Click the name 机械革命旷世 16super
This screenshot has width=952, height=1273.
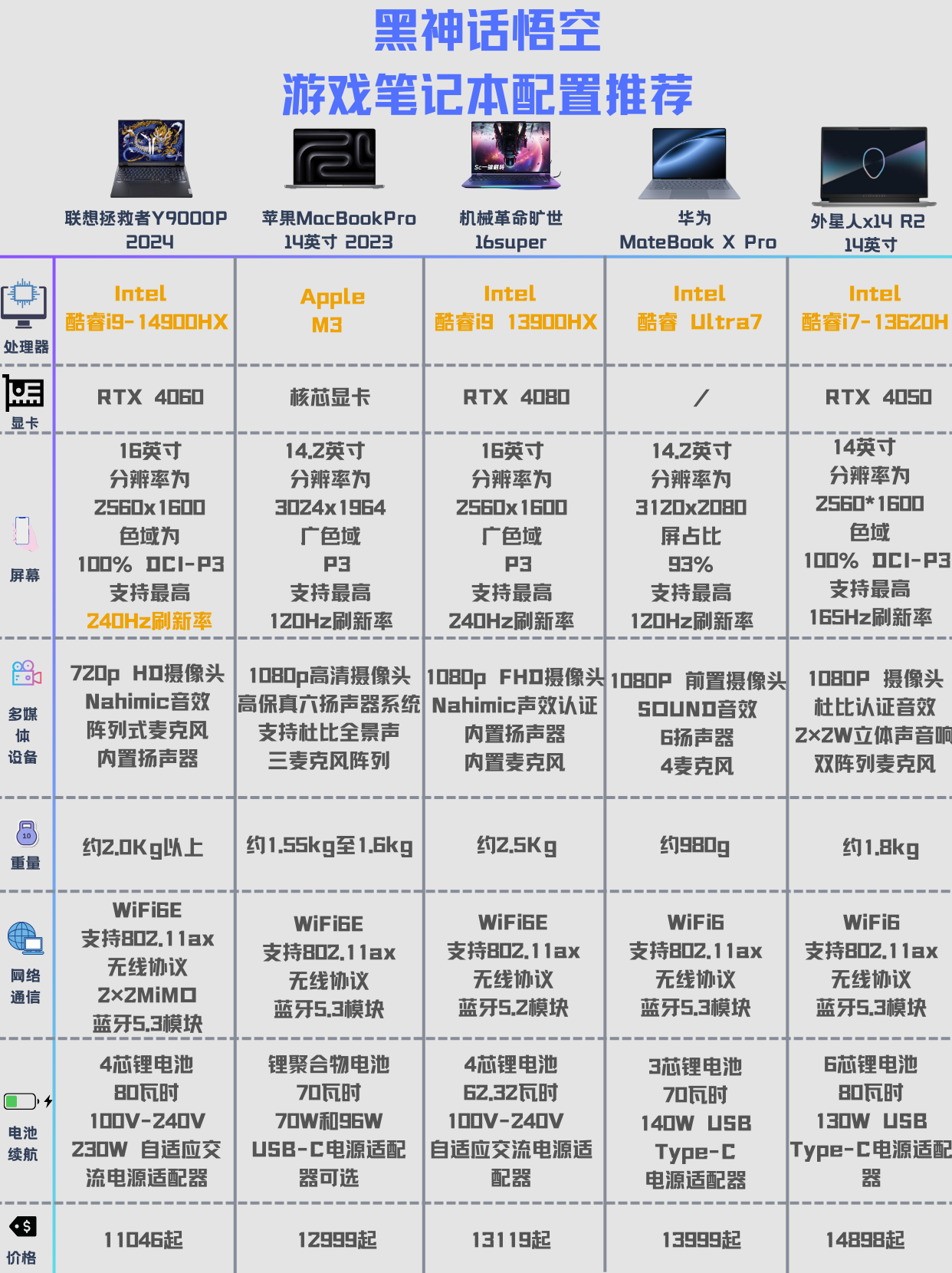coord(510,230)
